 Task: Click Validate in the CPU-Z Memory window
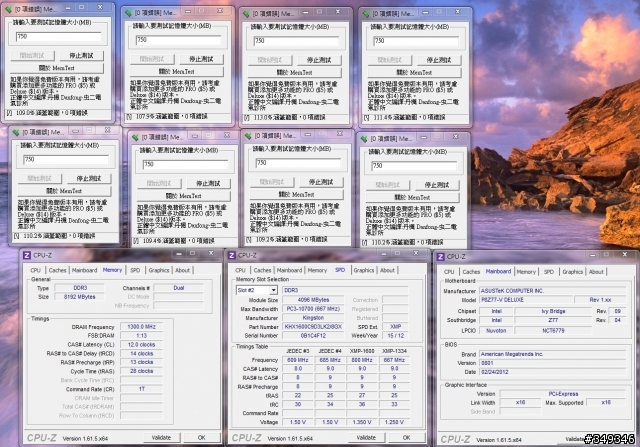pyautogui.click(x=161, y=438)
